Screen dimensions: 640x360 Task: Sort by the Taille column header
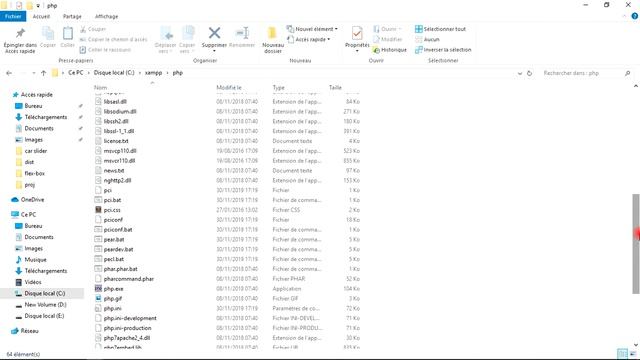335,87
